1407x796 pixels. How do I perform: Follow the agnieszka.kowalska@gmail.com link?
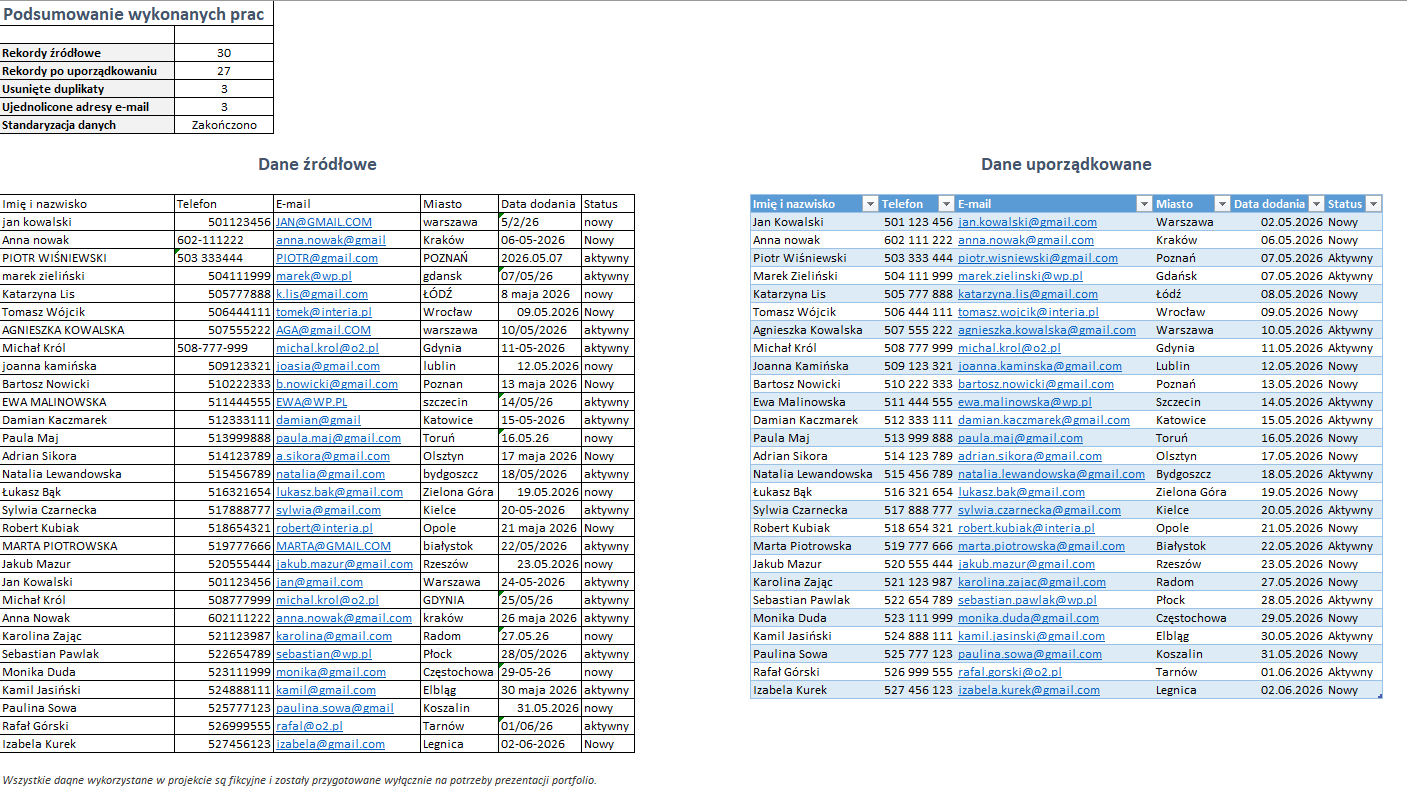point(1046,330)
